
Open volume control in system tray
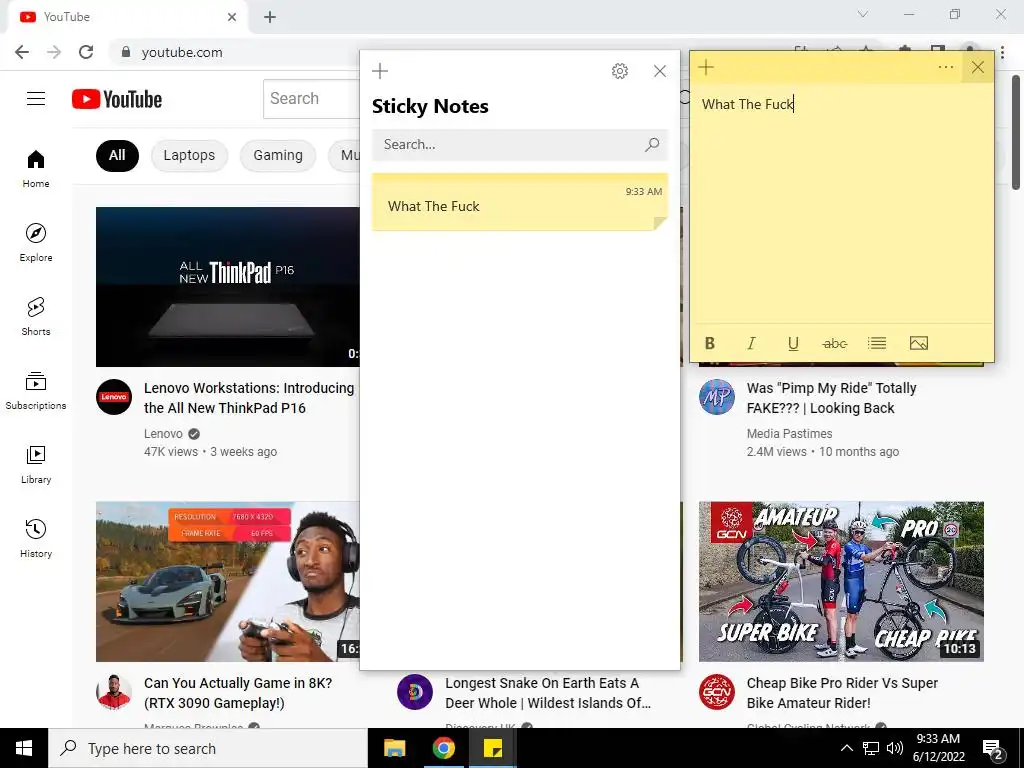895,748
